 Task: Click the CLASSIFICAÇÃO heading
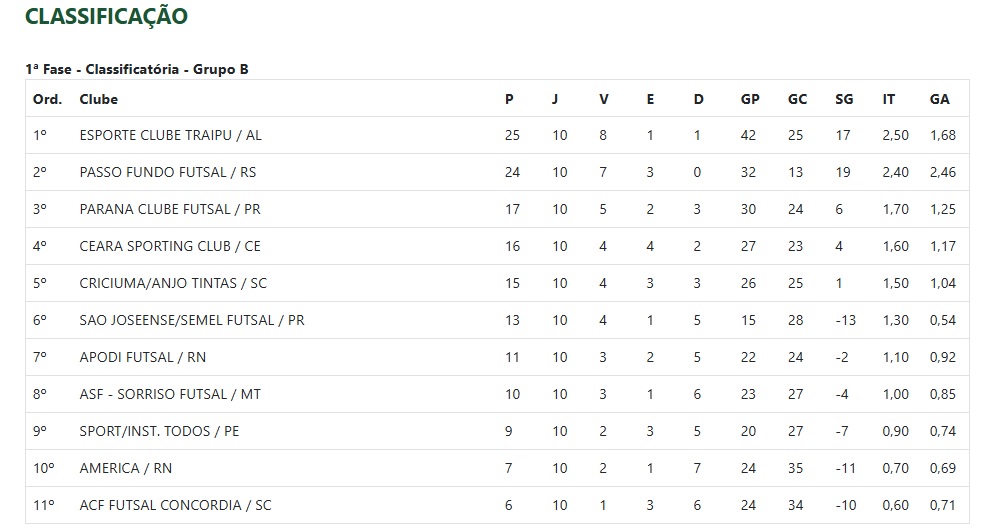[106, 16]
